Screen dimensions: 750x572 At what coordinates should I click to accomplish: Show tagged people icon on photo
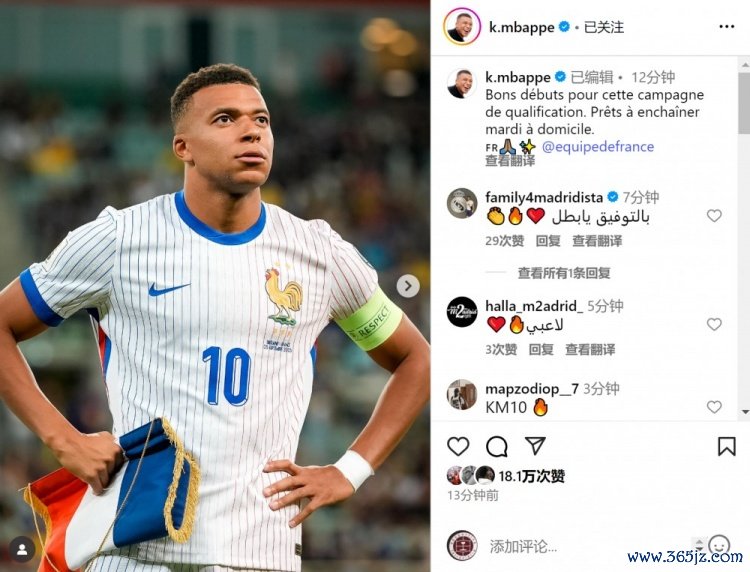pyautogui.click(x=22, y=549)
